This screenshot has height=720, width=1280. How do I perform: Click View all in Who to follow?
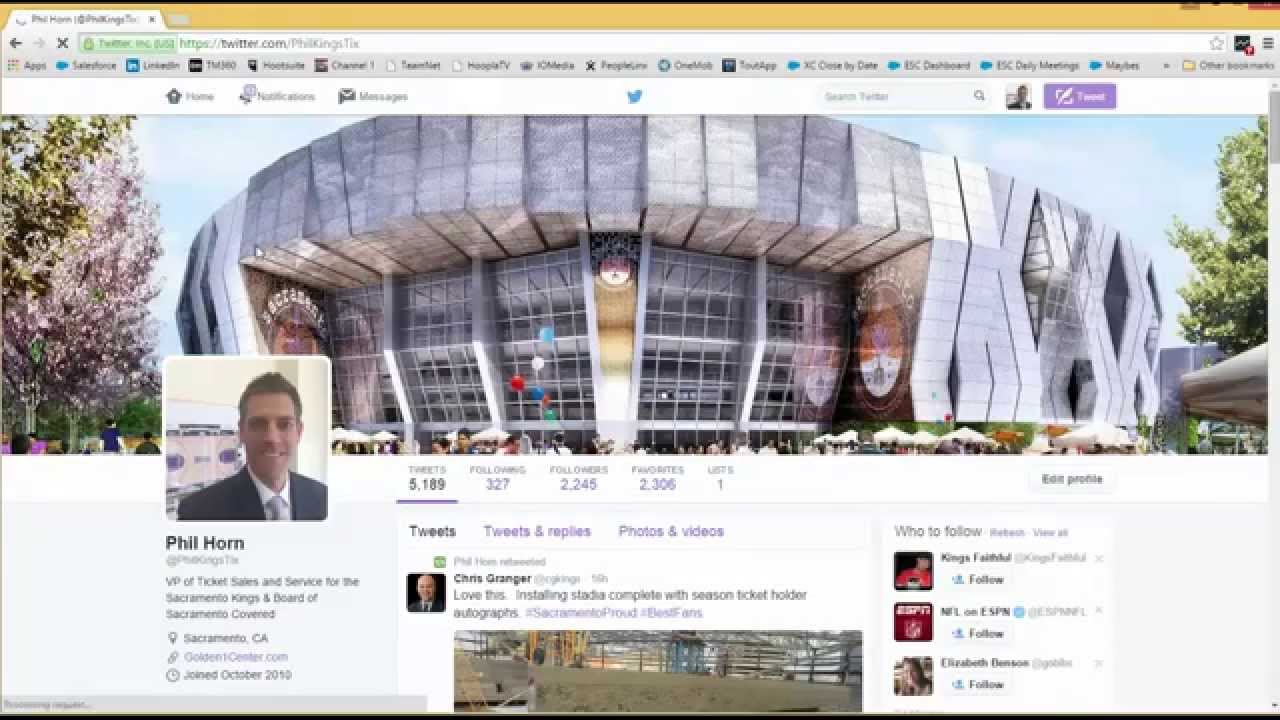pos(1050,533)
